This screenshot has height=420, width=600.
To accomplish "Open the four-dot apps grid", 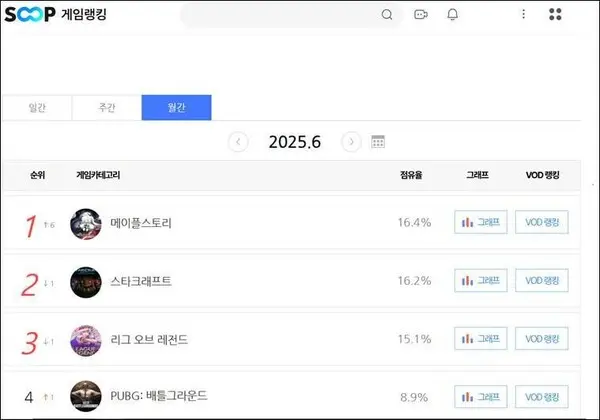I will (x=556, y=15).
